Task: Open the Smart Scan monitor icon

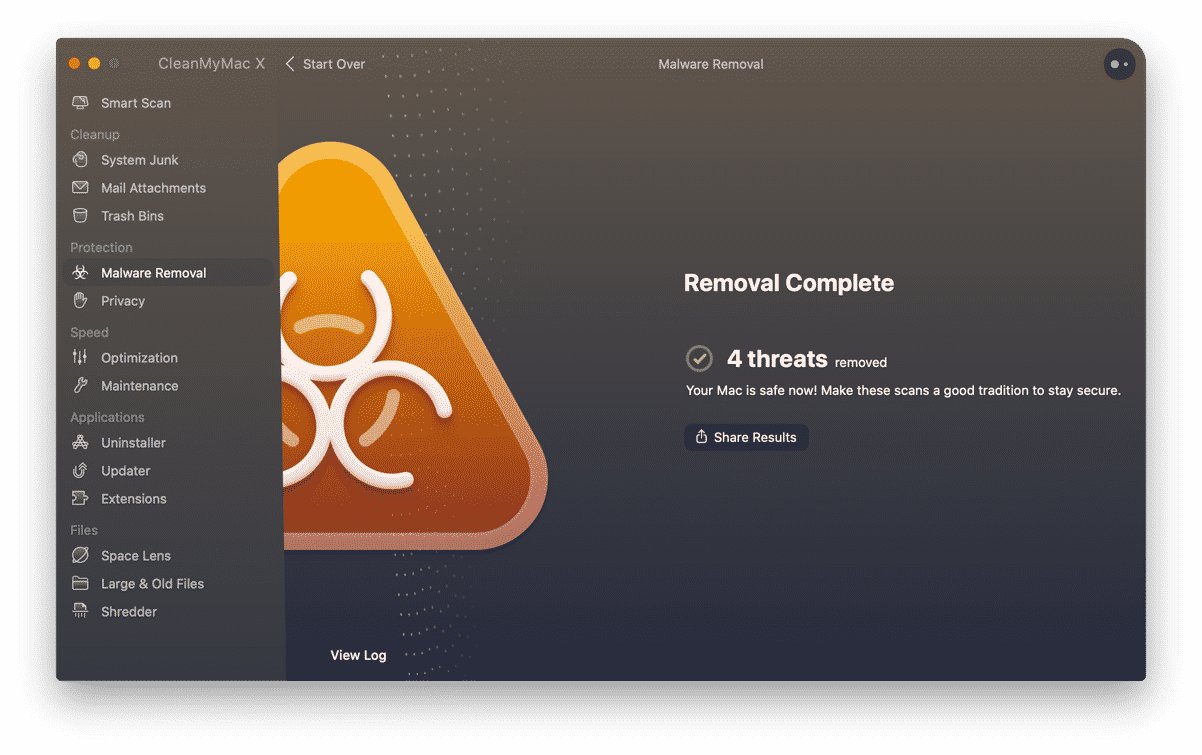Action: click(80, 103)
